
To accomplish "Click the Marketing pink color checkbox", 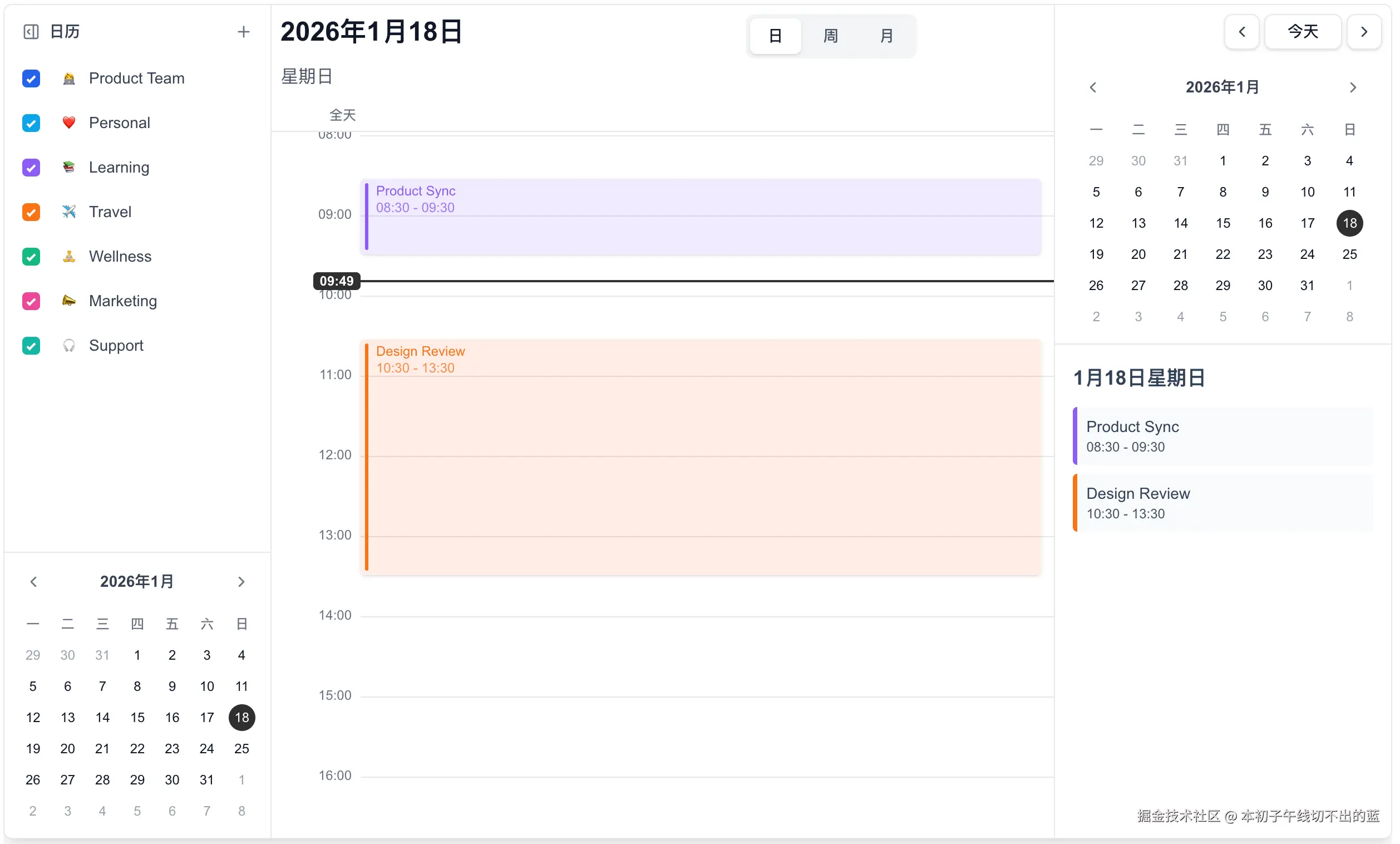I will point(31,301).
